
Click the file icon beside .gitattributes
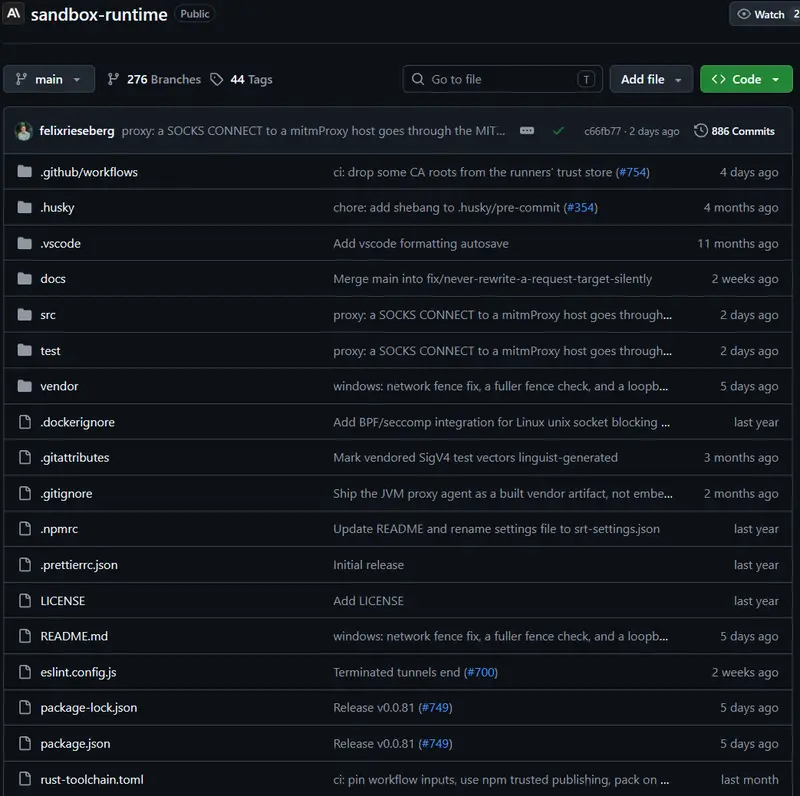pos(24,458)
